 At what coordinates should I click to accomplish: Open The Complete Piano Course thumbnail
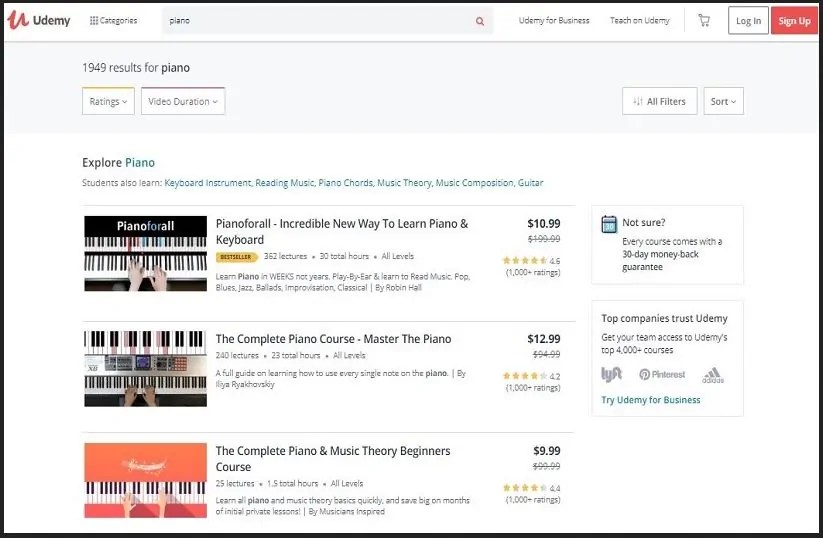(145, 368)
